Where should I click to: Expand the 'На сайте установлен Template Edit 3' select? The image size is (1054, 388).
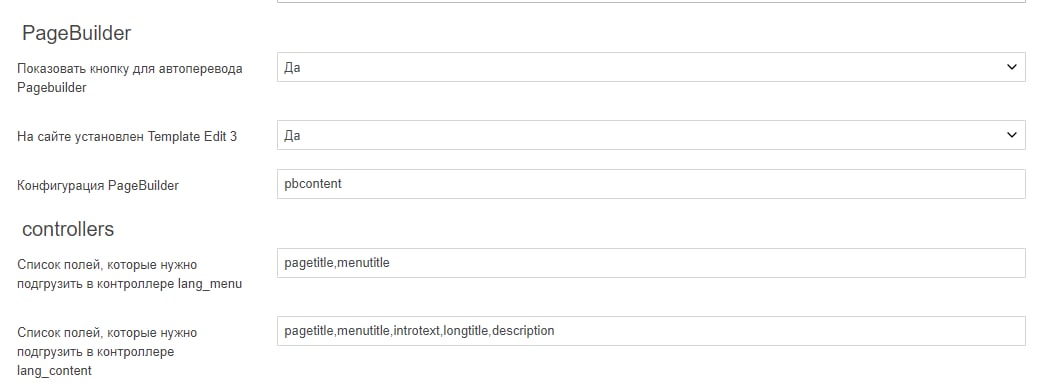[651, 135]
